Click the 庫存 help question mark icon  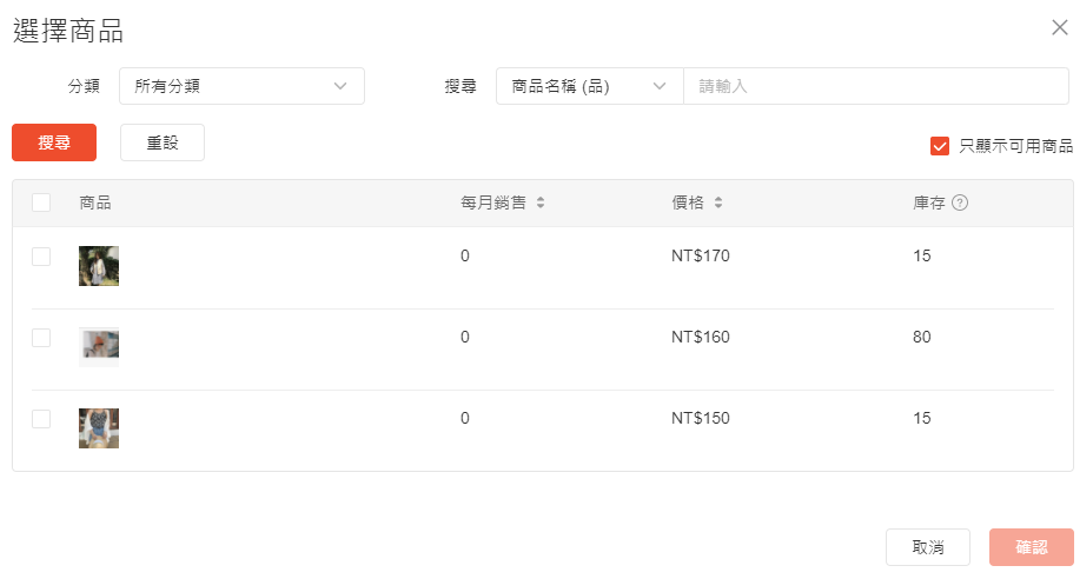pyautogui.click(x=960, y=203)
